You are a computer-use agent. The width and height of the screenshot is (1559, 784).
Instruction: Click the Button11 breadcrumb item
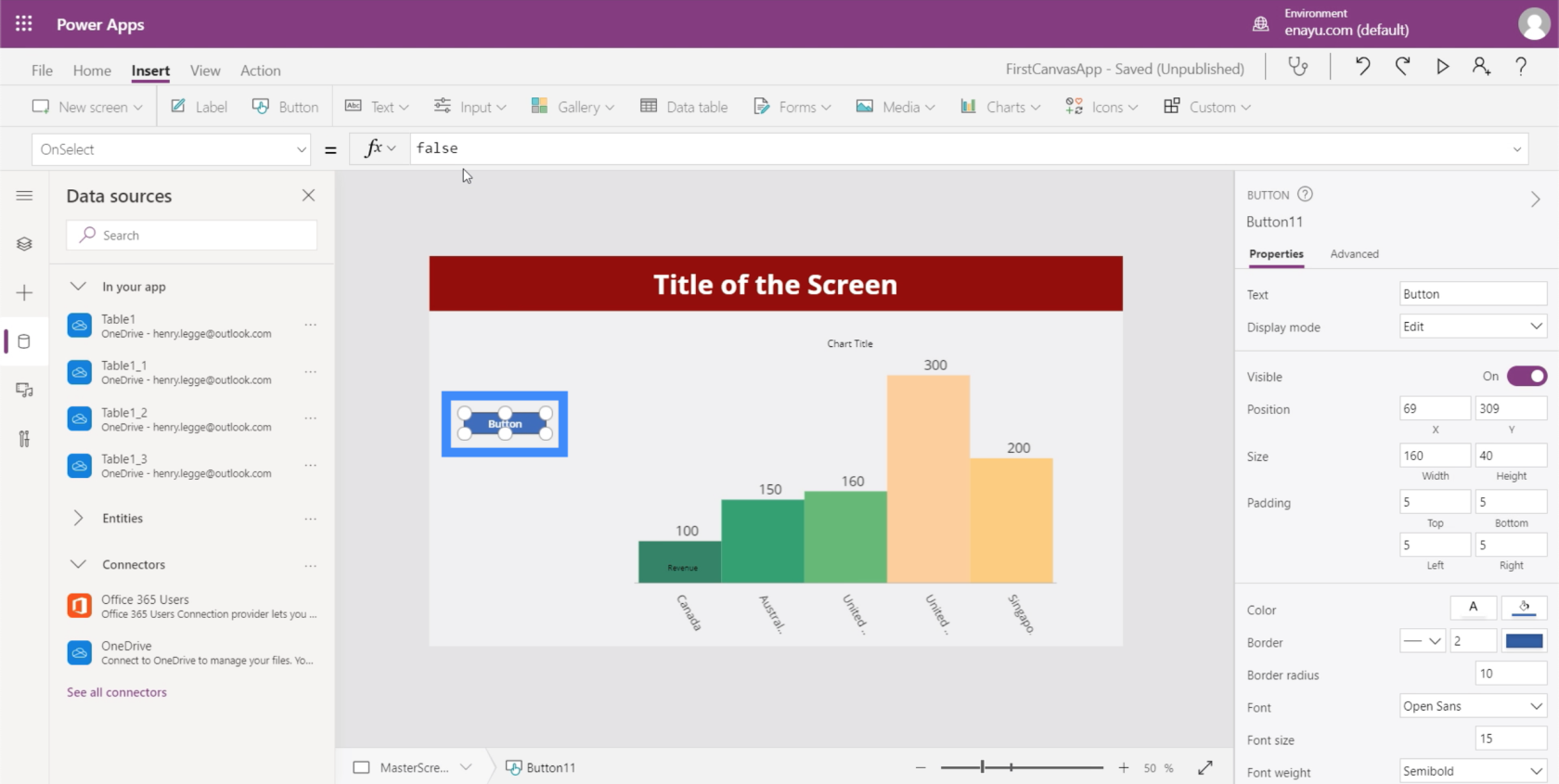(x=541, y=767)
